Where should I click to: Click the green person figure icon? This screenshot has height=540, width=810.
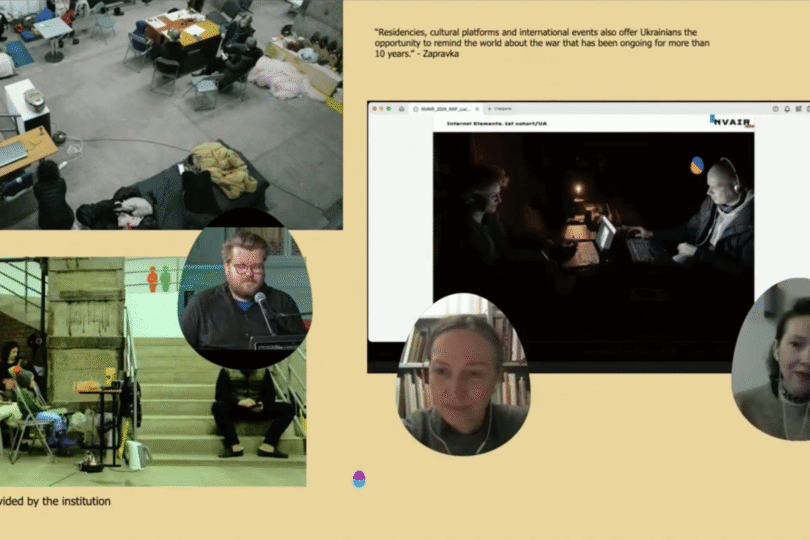166,279
